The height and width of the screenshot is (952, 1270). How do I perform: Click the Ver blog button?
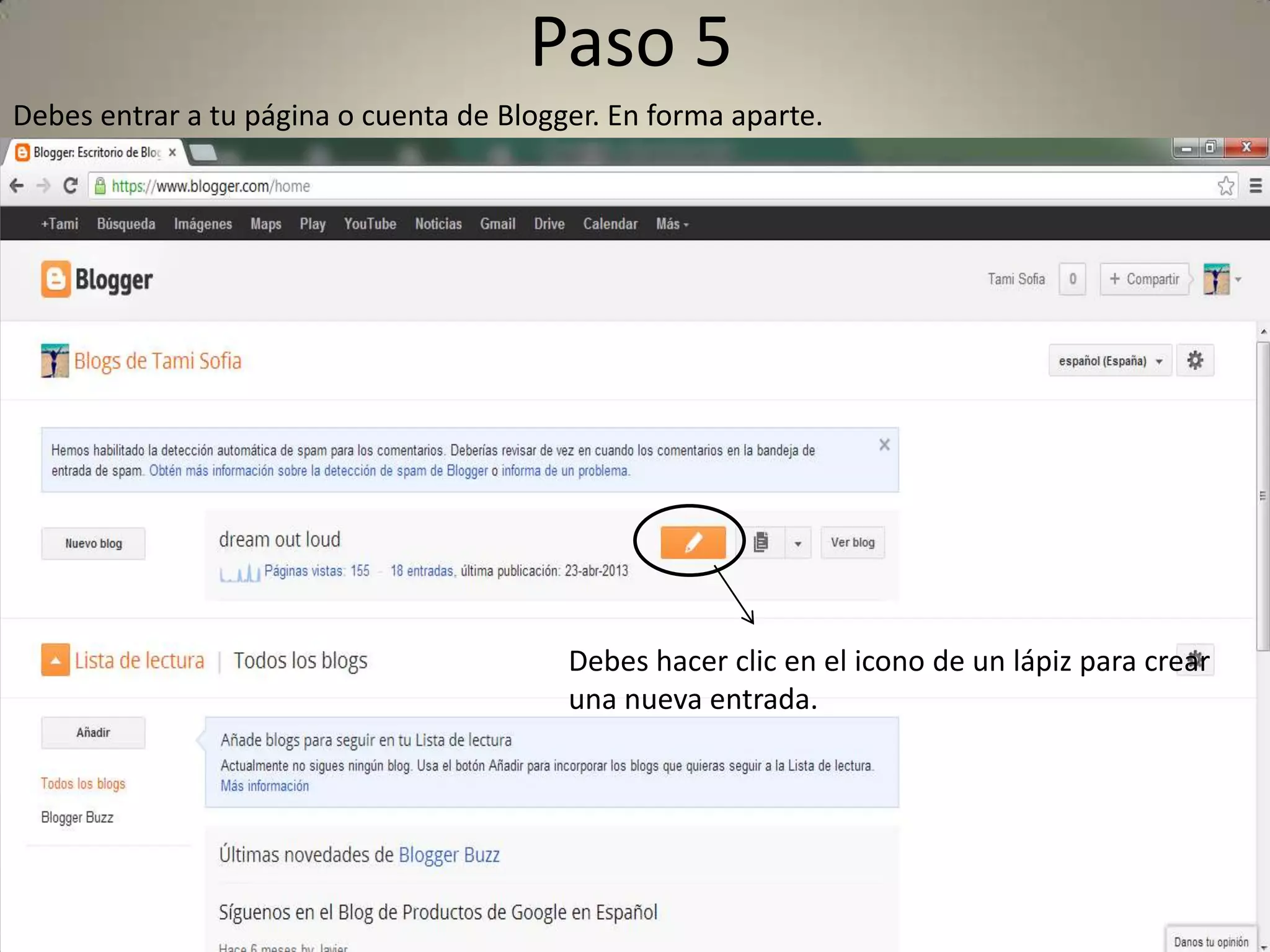853,542
